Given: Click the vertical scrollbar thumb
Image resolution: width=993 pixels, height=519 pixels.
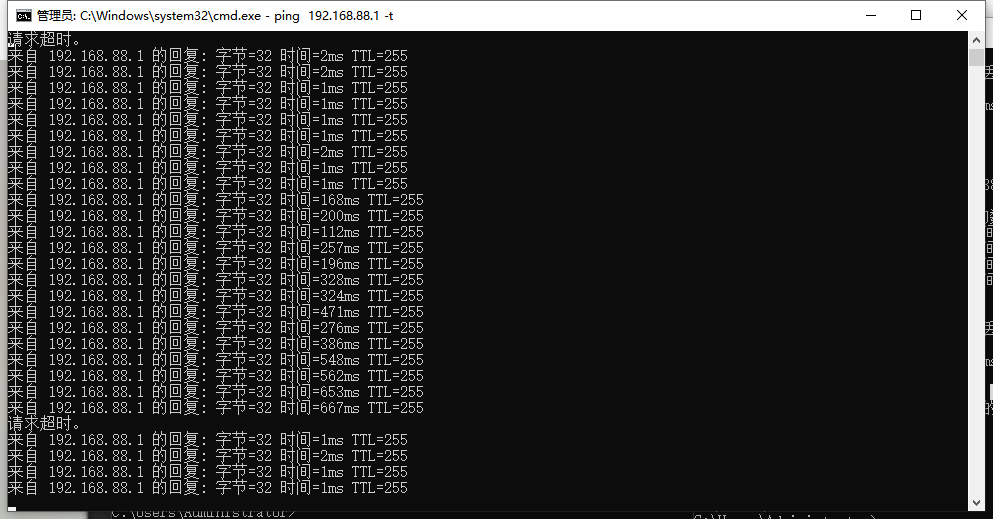Looking at the screenshot, I should tap(976, 58).
